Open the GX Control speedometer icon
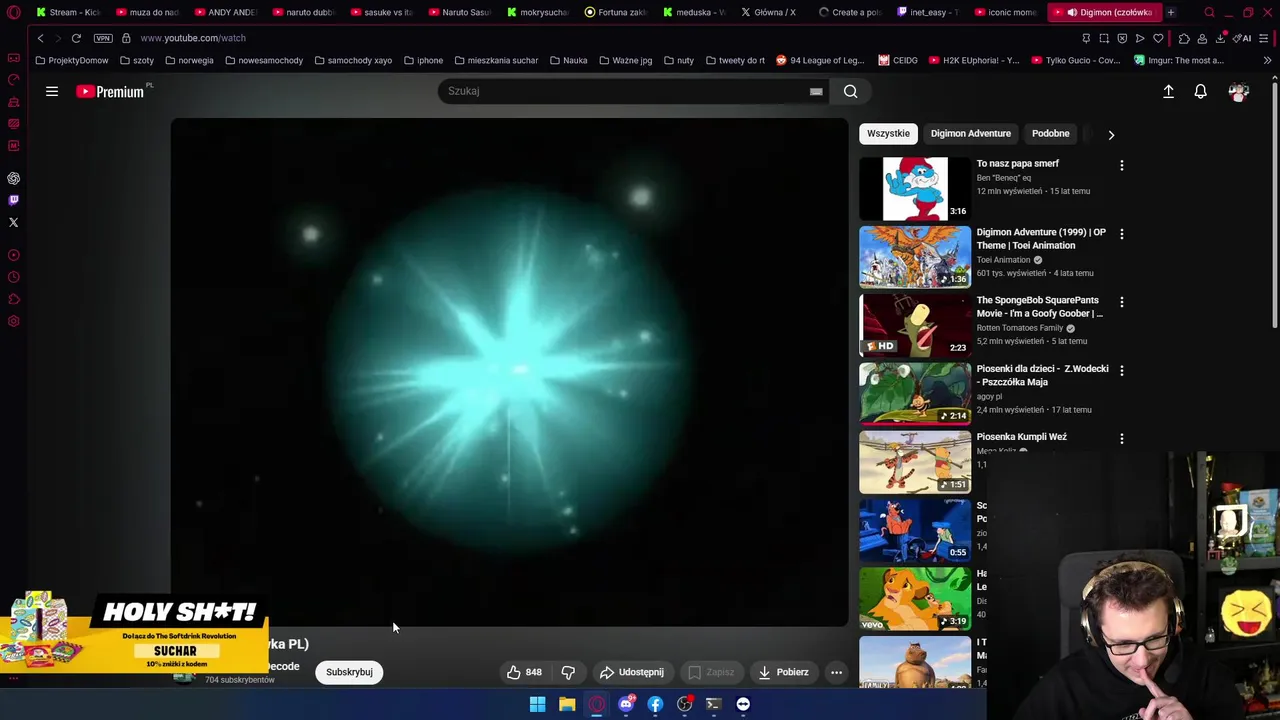 click(14, 79)
